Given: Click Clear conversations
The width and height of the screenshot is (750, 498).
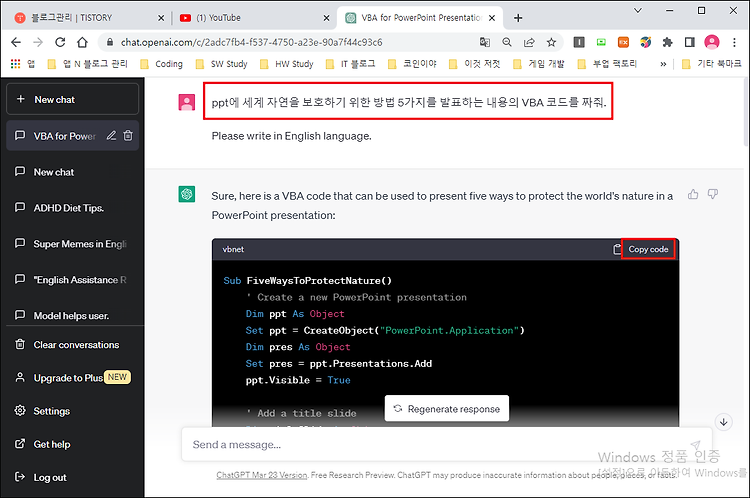Looking at the screenshot, I should point(73,345).
